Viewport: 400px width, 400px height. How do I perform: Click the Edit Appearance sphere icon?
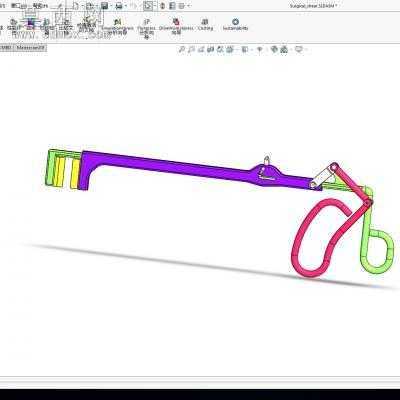[275, 50]
